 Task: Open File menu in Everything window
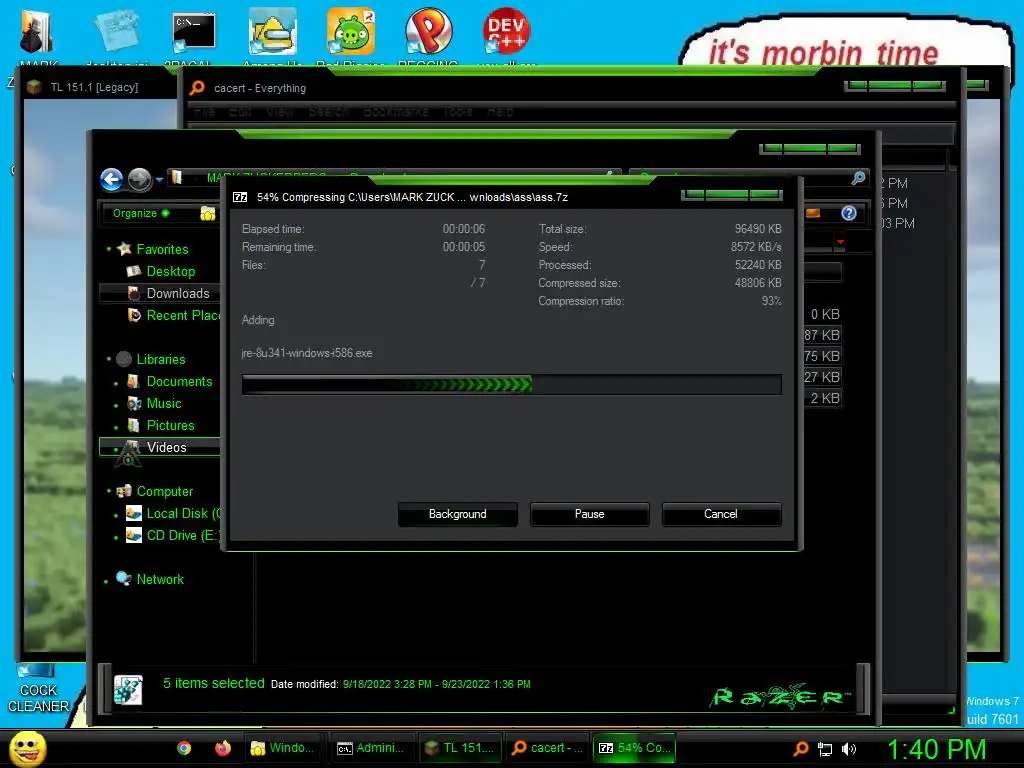204,112
